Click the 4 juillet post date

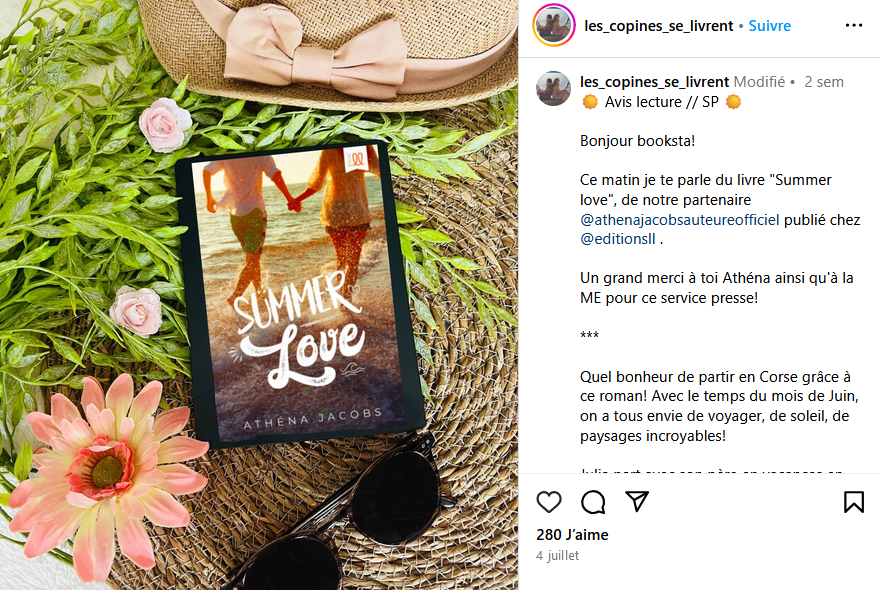coord(557,555)
